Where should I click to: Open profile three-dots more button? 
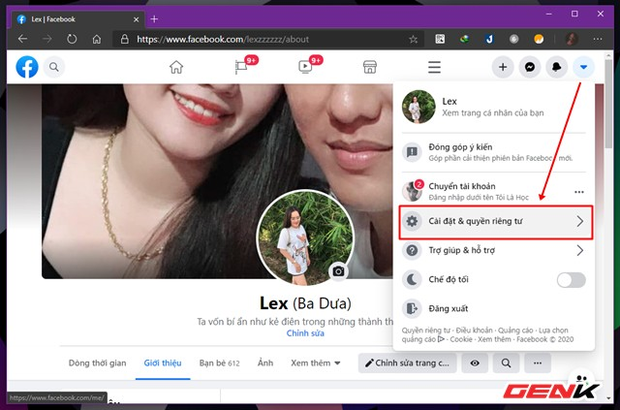tap(537, 363)
